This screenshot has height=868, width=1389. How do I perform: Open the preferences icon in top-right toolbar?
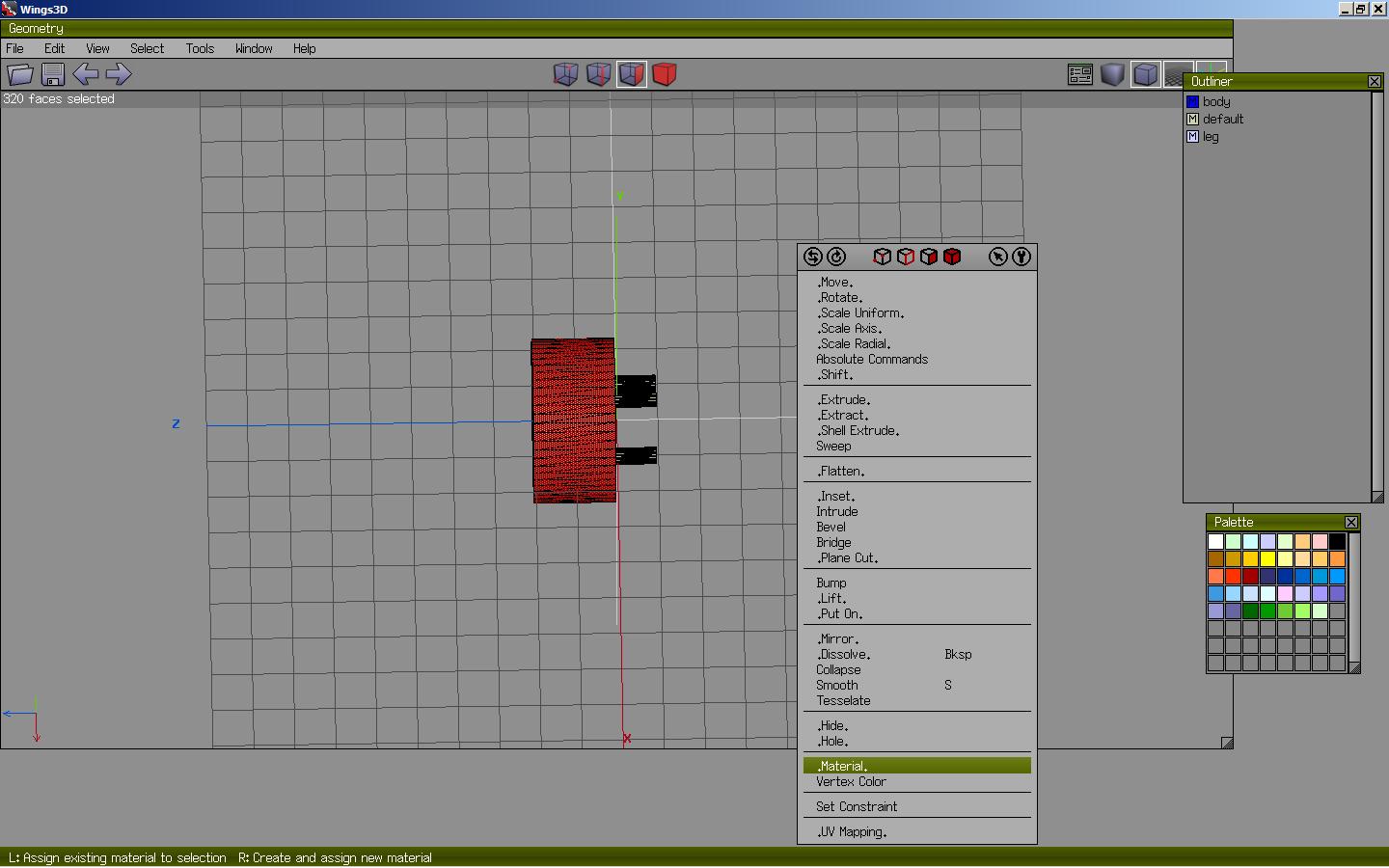1079,74
